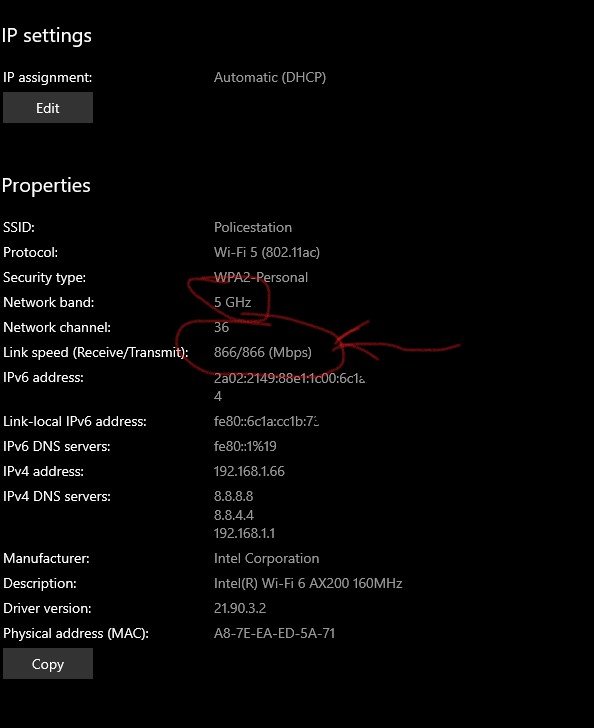Image resolution: width=594 pixels, height=728 pixels.
Task: Click the Copy button below properties
Action: coord(48,664)
